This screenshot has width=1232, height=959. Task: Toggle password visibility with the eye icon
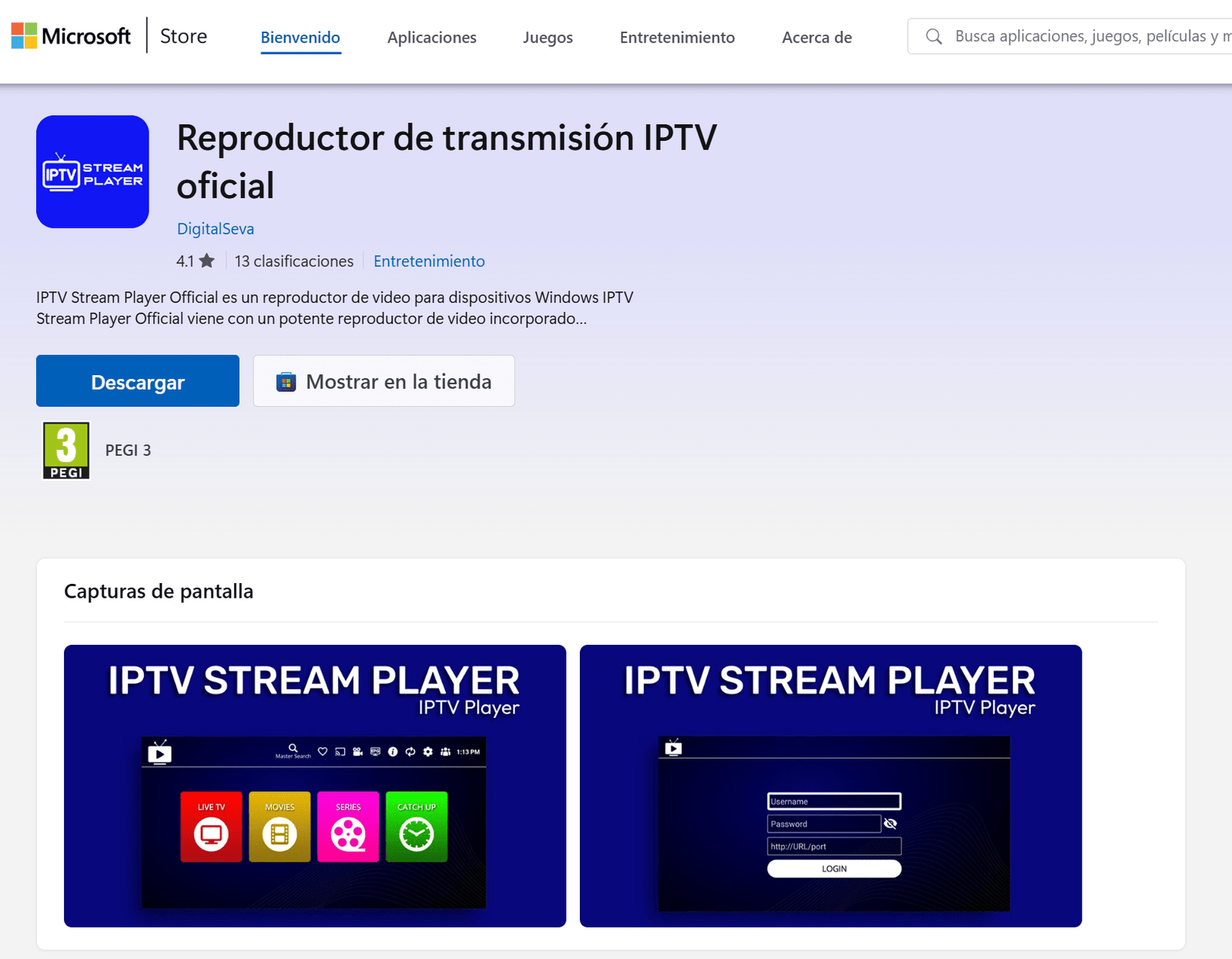click(x=891, y=823)
